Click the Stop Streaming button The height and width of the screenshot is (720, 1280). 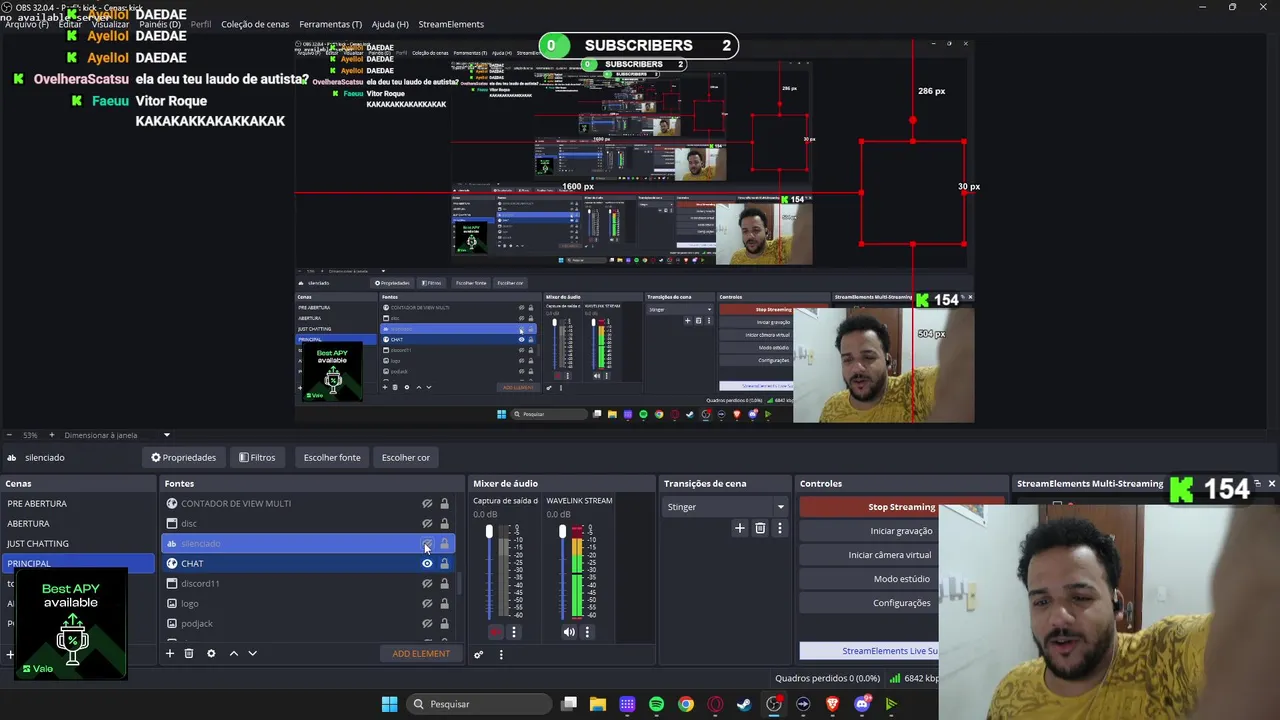pyautogui.click(x=901, y=507)
